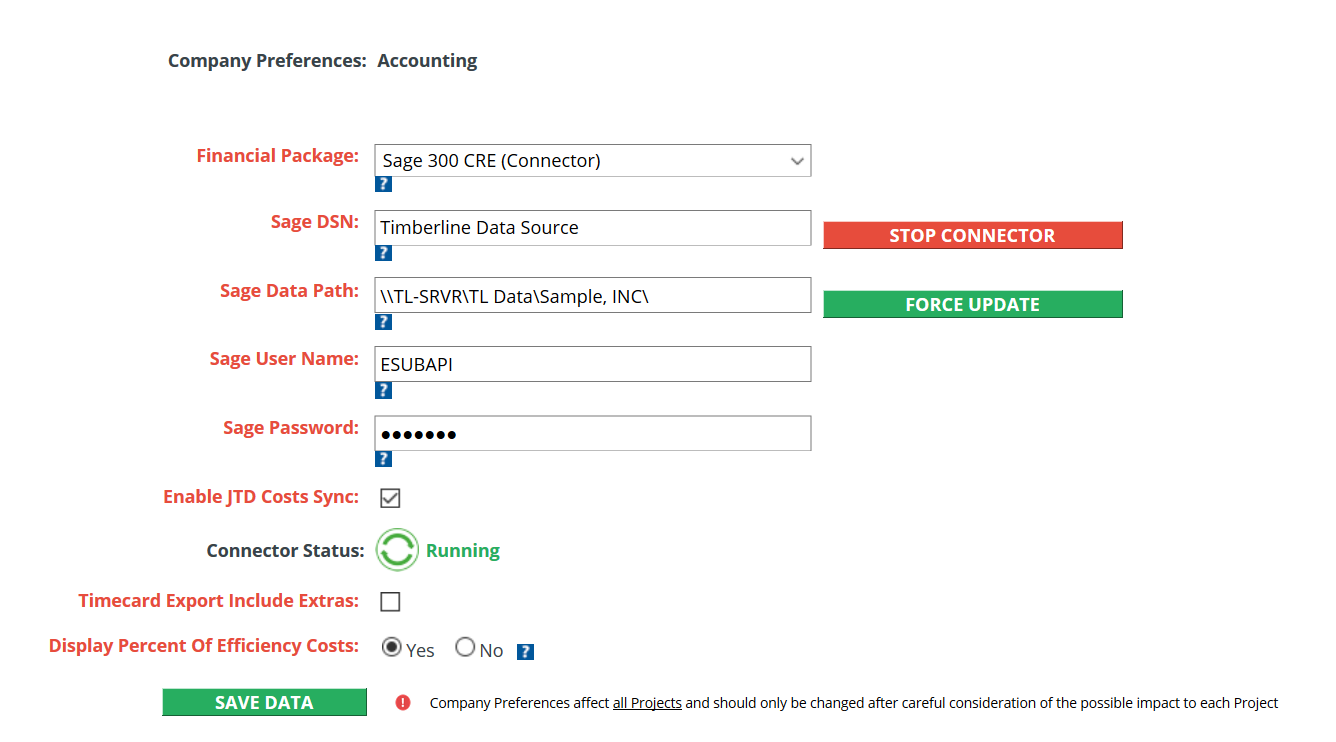
Task: Click the Save Data button
Action: tap(264, 703)
